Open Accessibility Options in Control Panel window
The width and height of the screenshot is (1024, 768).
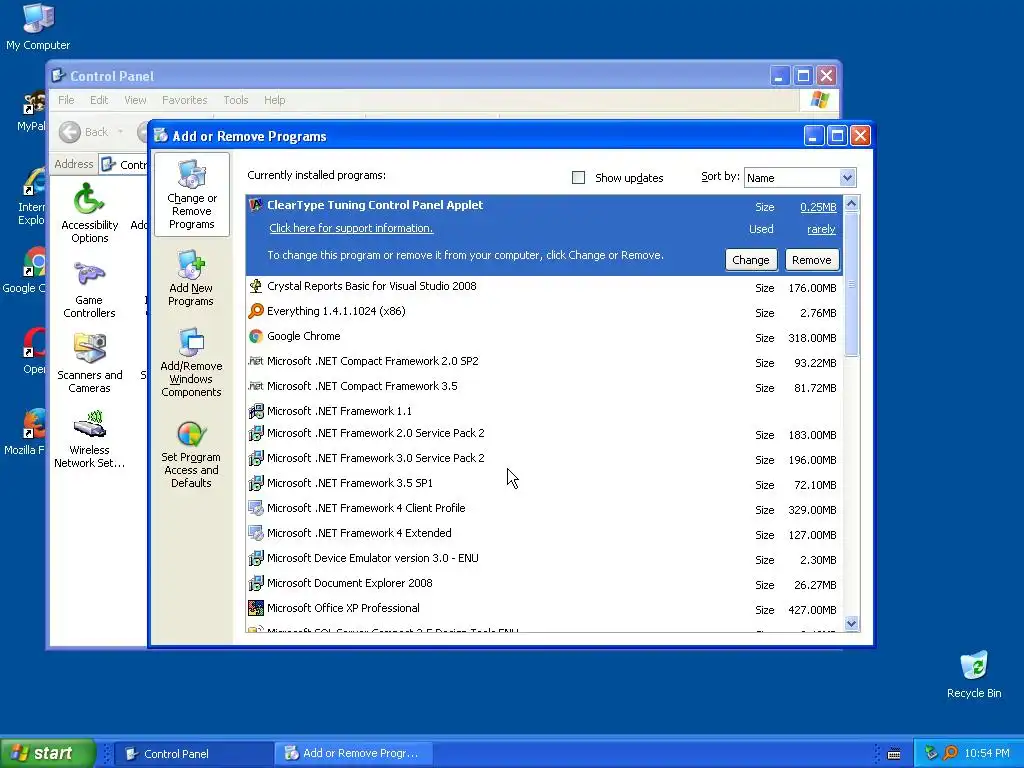coord(89,213)
